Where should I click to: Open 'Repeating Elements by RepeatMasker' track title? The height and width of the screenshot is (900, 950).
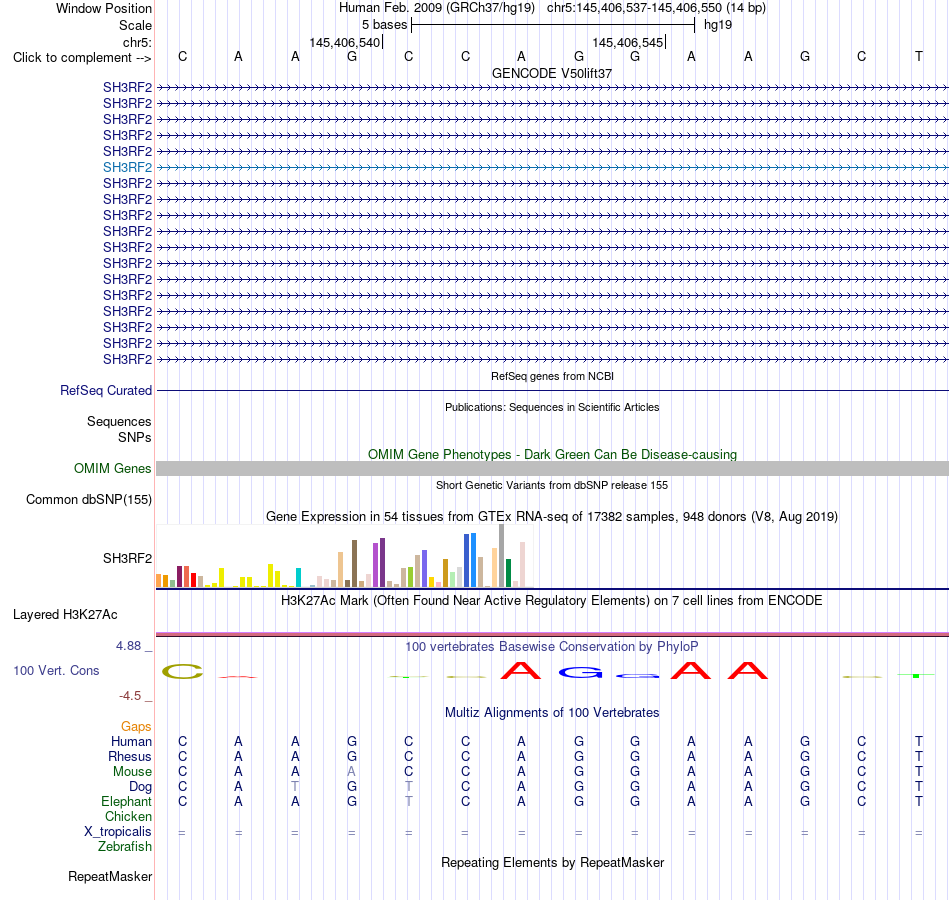coord(552,862)
